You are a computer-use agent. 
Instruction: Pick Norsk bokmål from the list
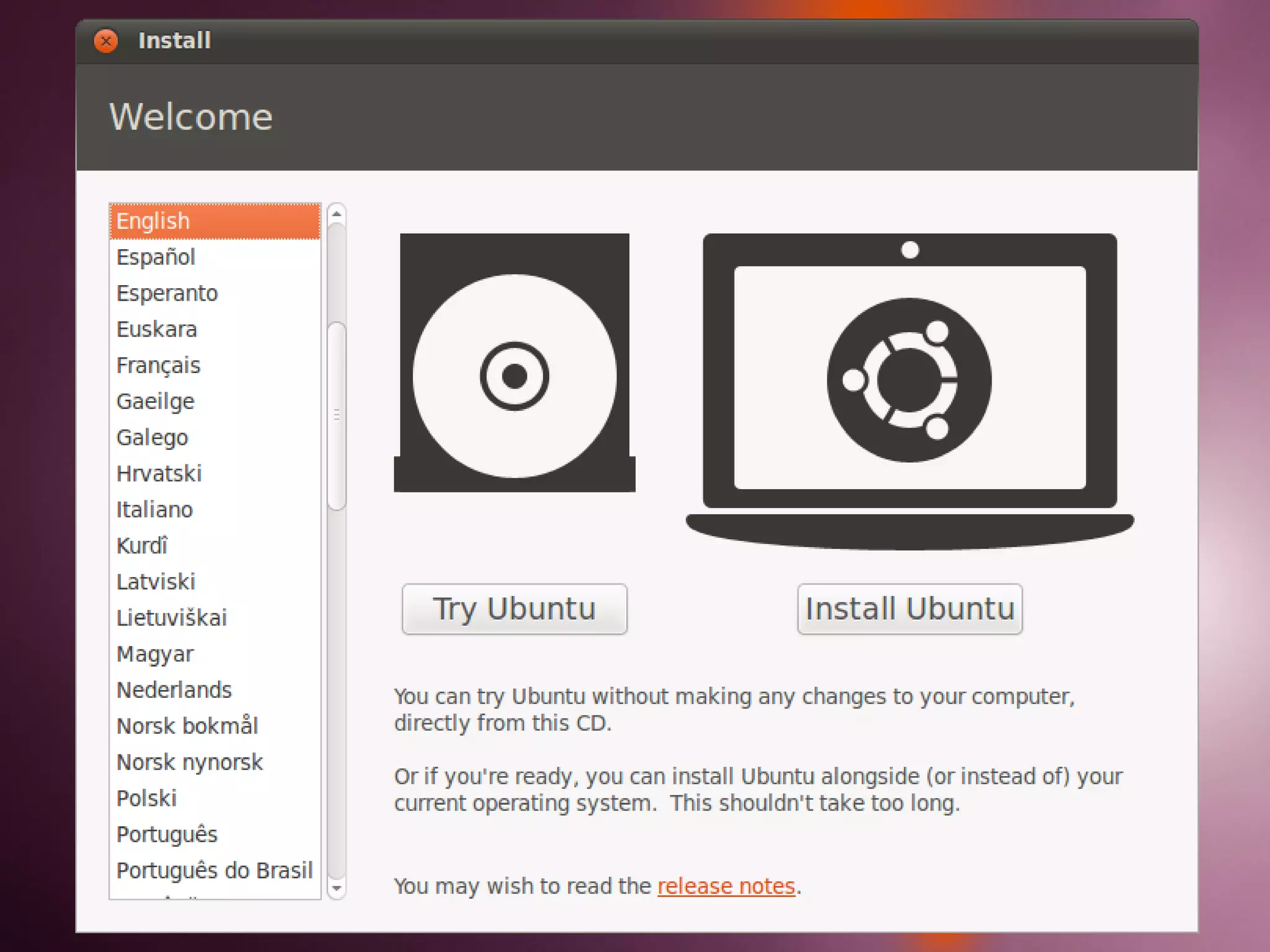tap(187, 726)
